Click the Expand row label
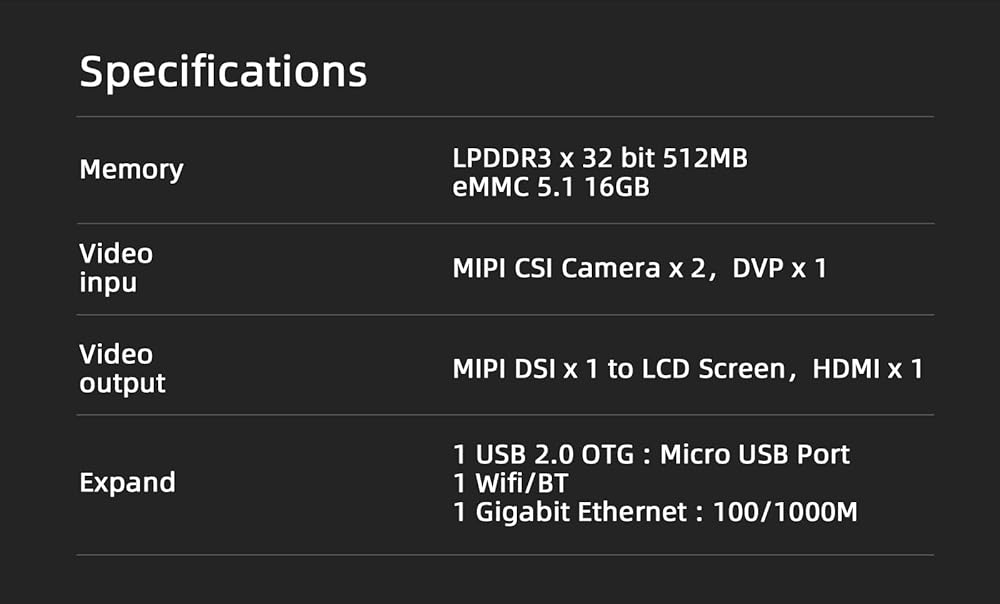This screenshot has width=1000, height=604. [x=127, y=482]
